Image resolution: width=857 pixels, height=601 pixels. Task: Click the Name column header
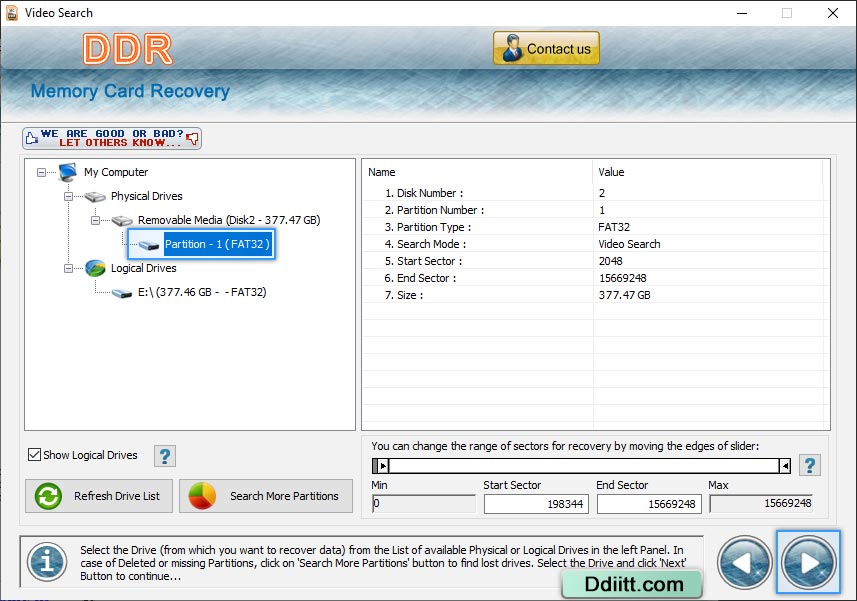click(x=477, y=172)
